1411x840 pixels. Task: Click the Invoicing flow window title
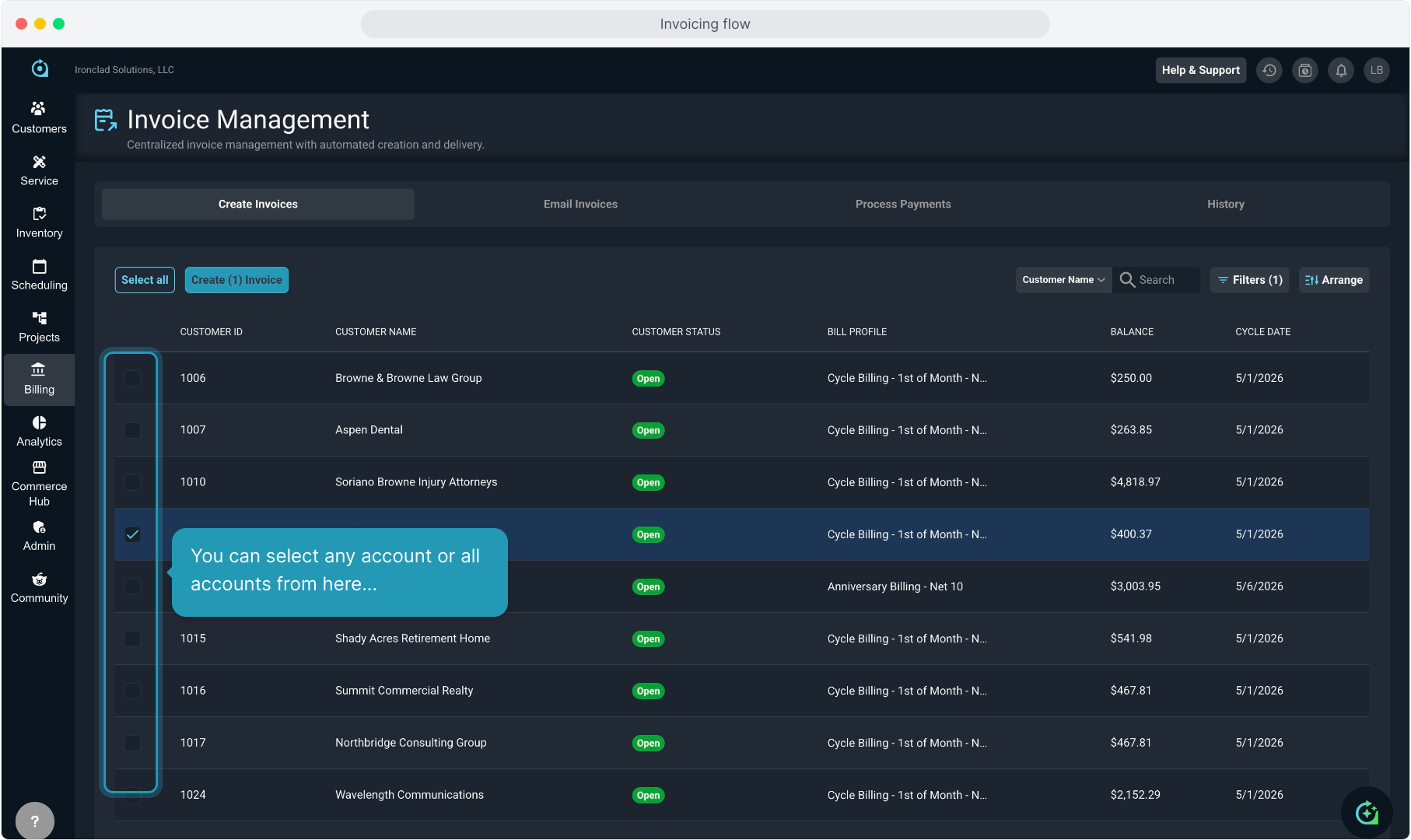[x=705, y=24]
